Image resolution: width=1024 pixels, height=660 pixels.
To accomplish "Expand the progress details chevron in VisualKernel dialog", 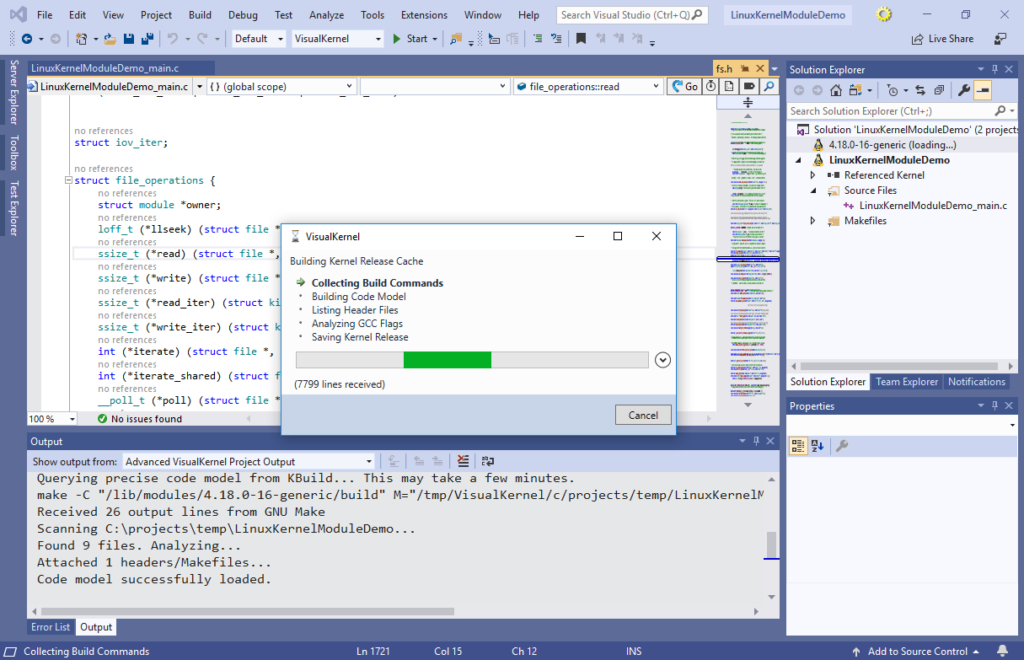I will [x=662, y=360].
